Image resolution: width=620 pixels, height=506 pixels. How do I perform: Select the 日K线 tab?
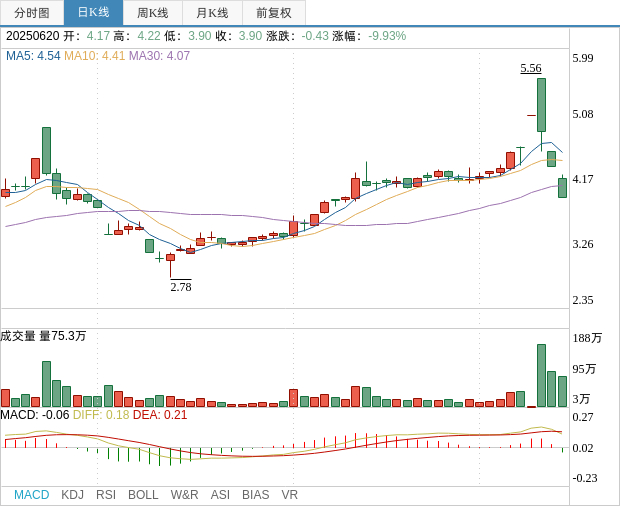click(93, 13)
